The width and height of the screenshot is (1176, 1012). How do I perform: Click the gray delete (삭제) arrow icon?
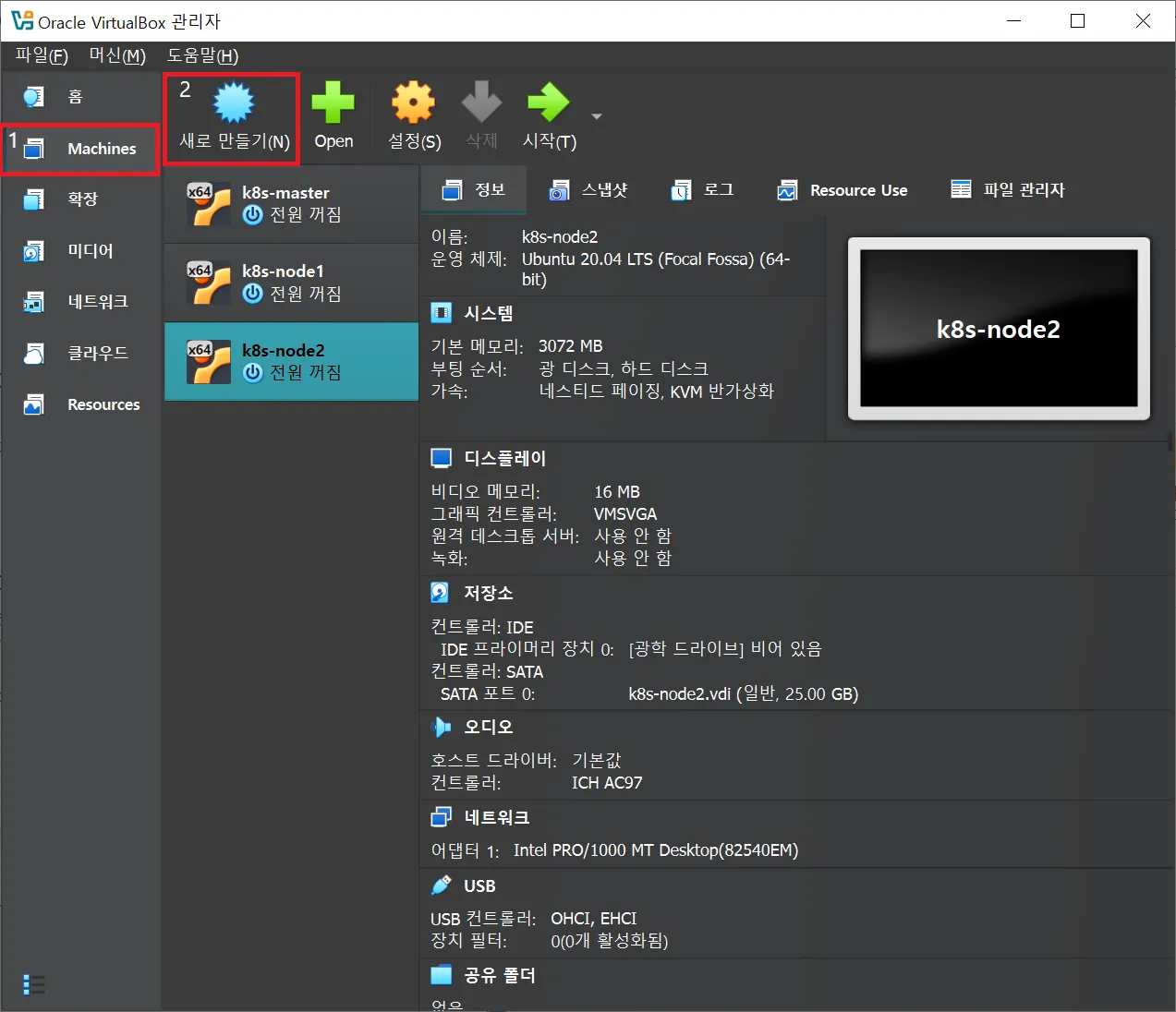coord(481,102)
